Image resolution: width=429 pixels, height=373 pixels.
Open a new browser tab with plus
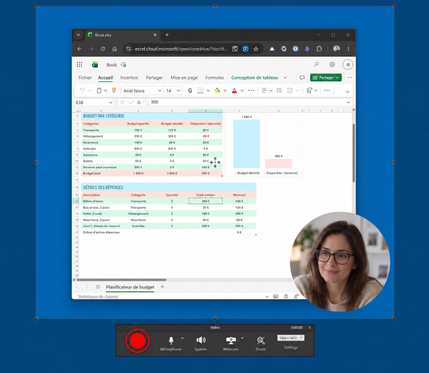click(x=166, y=35)
